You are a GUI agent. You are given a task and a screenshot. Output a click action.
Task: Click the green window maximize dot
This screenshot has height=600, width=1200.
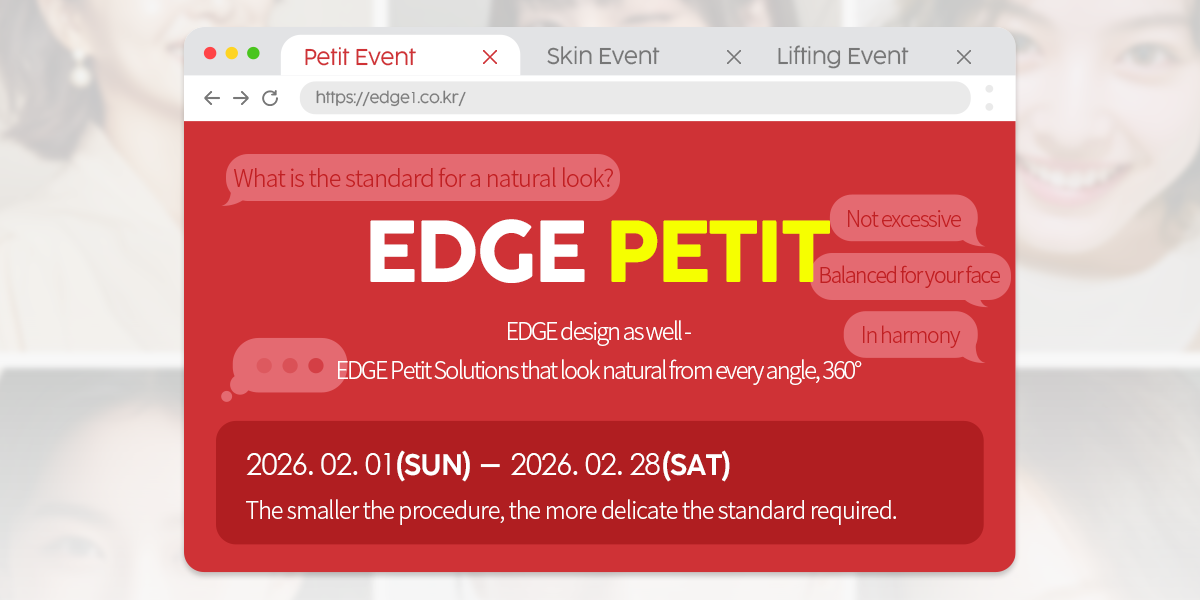point(253,53)
